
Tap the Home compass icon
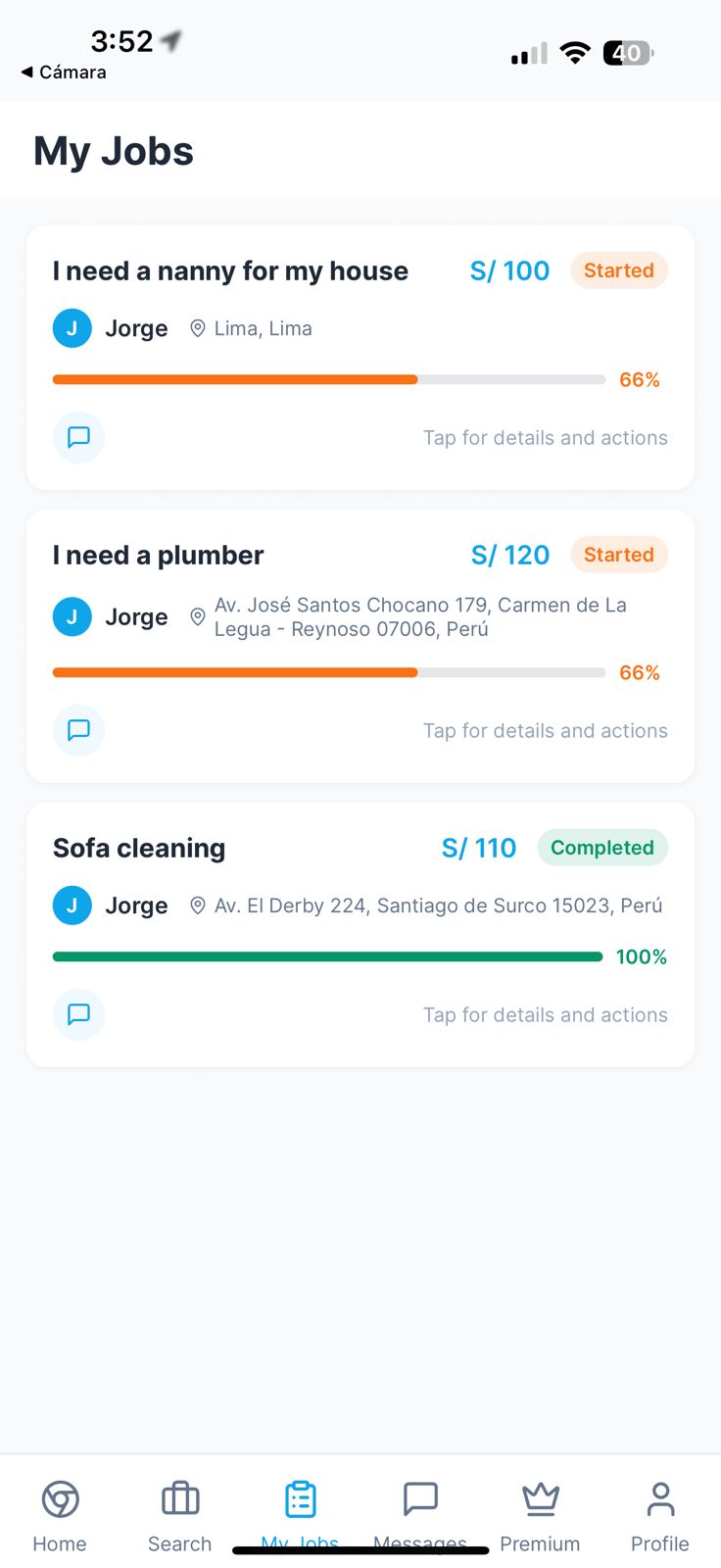60,1499
